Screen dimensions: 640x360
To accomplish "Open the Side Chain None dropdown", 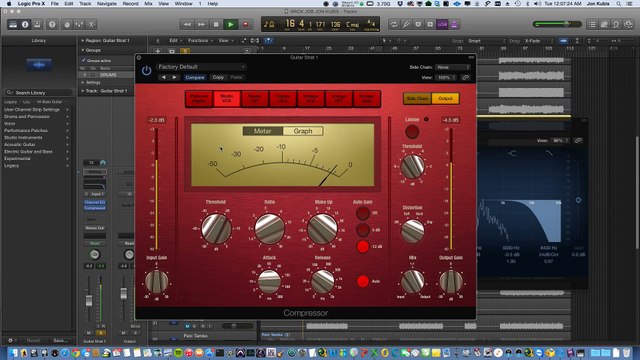I will point(452,67).
